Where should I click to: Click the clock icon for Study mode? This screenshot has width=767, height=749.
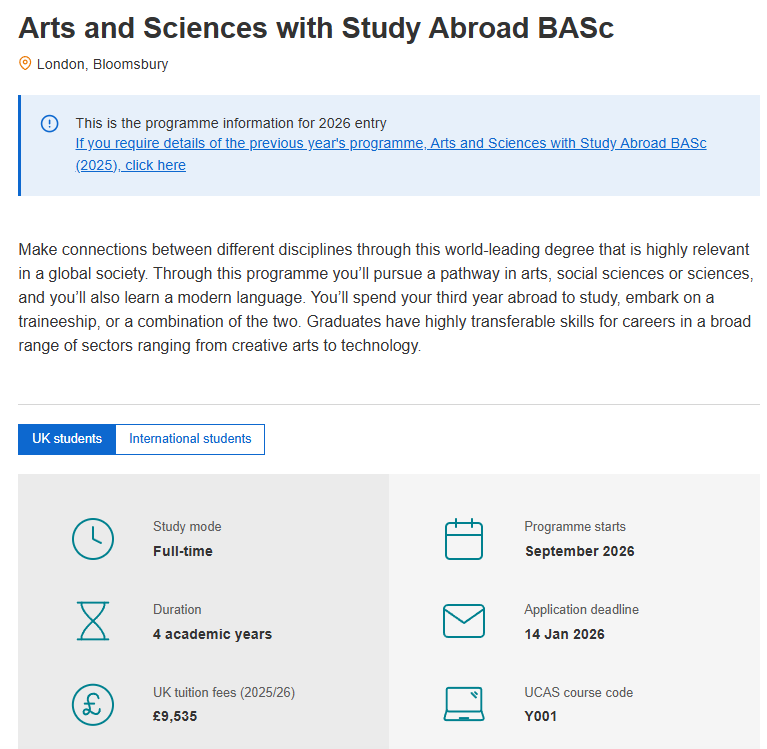93,539
